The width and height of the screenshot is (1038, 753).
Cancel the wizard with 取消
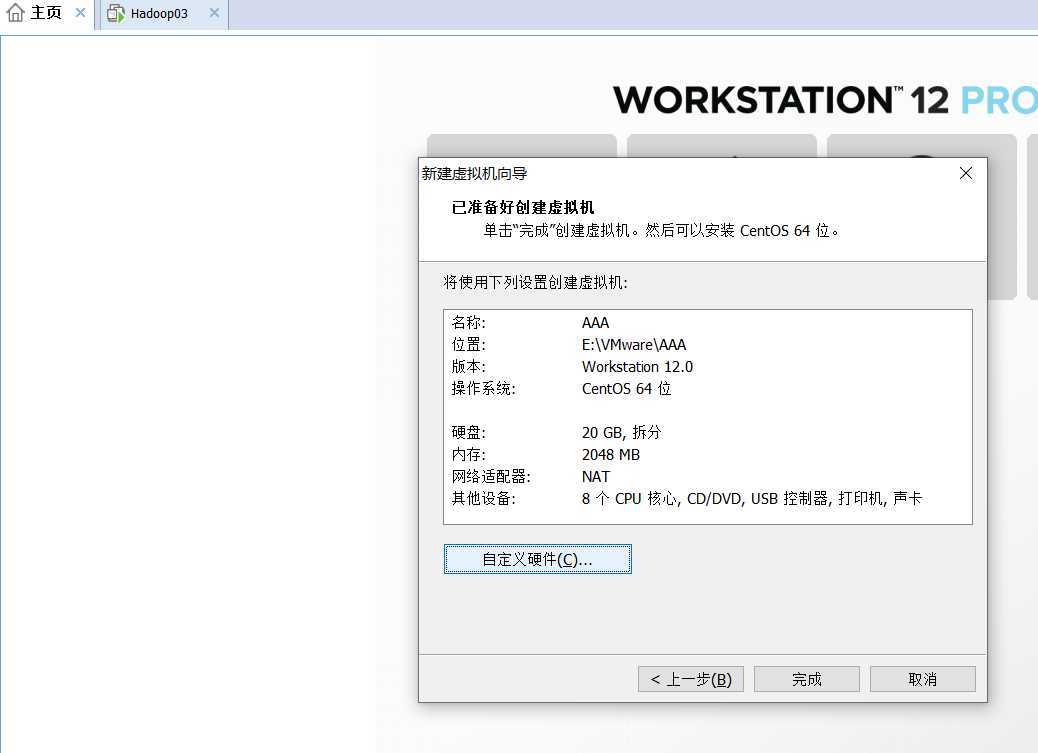[x=922, y=679]
